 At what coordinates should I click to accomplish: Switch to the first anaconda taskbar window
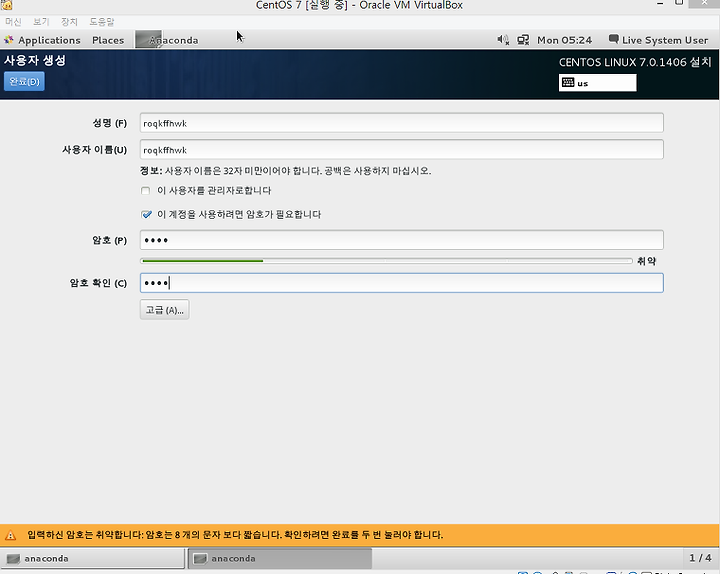tap(92, 558)
